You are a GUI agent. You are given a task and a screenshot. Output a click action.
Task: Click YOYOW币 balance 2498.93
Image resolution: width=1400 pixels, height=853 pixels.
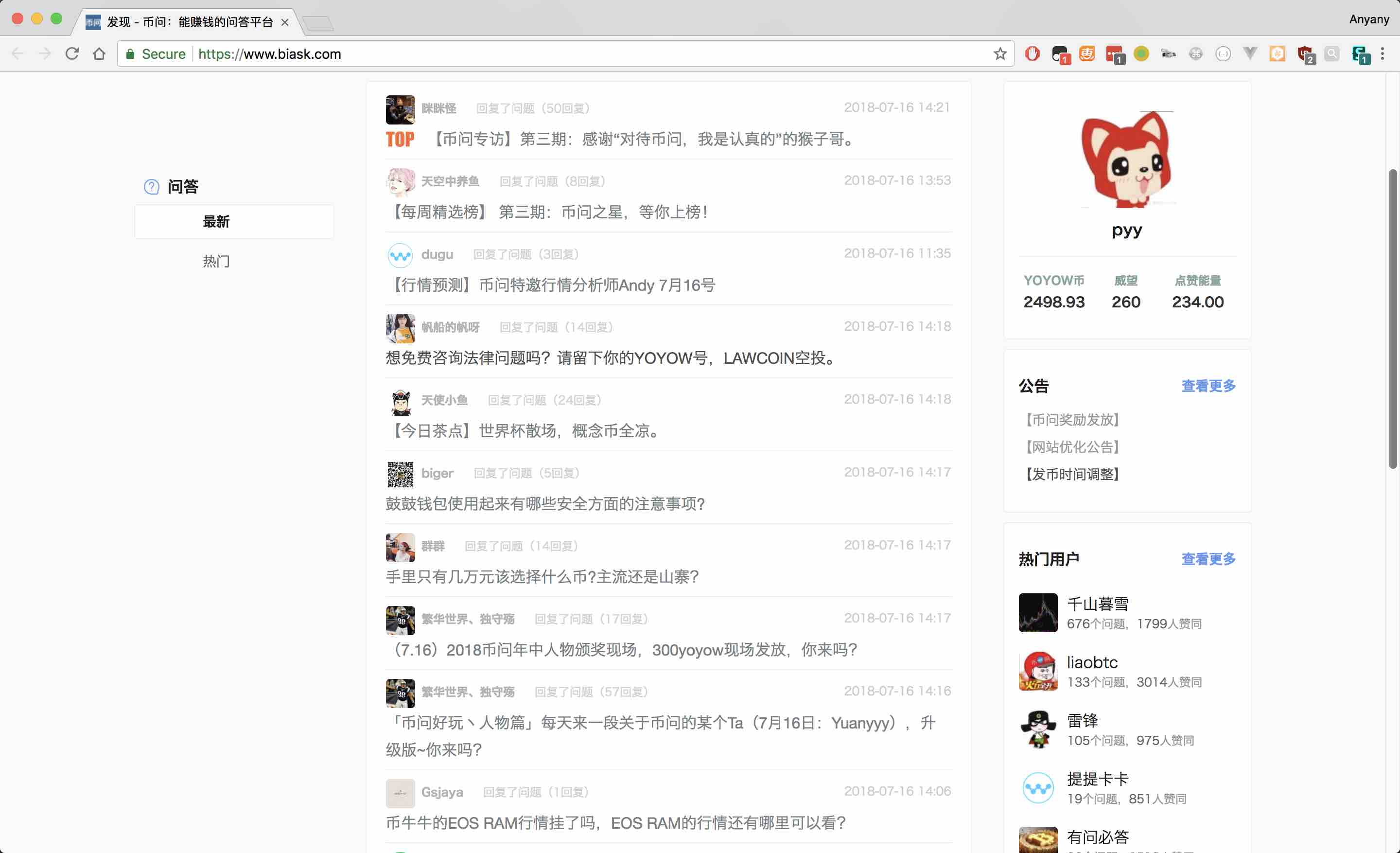1054,302
